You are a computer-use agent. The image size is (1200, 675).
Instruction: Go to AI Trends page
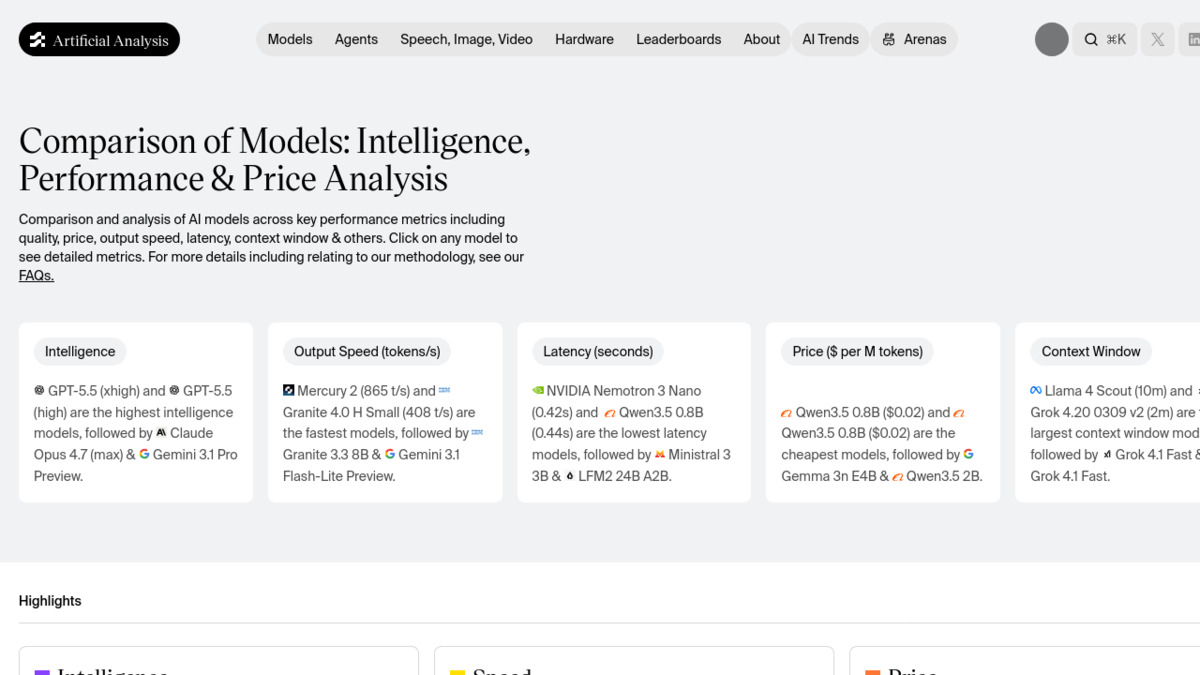[830, 40]
